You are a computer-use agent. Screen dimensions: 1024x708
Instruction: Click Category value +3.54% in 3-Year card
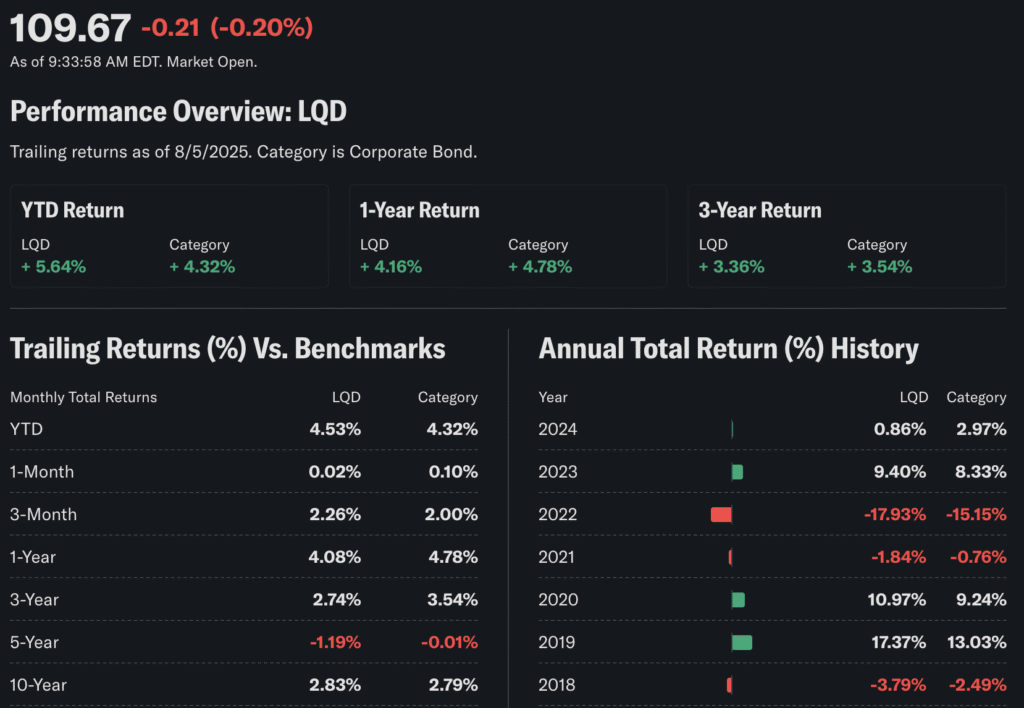pos(880,266)
